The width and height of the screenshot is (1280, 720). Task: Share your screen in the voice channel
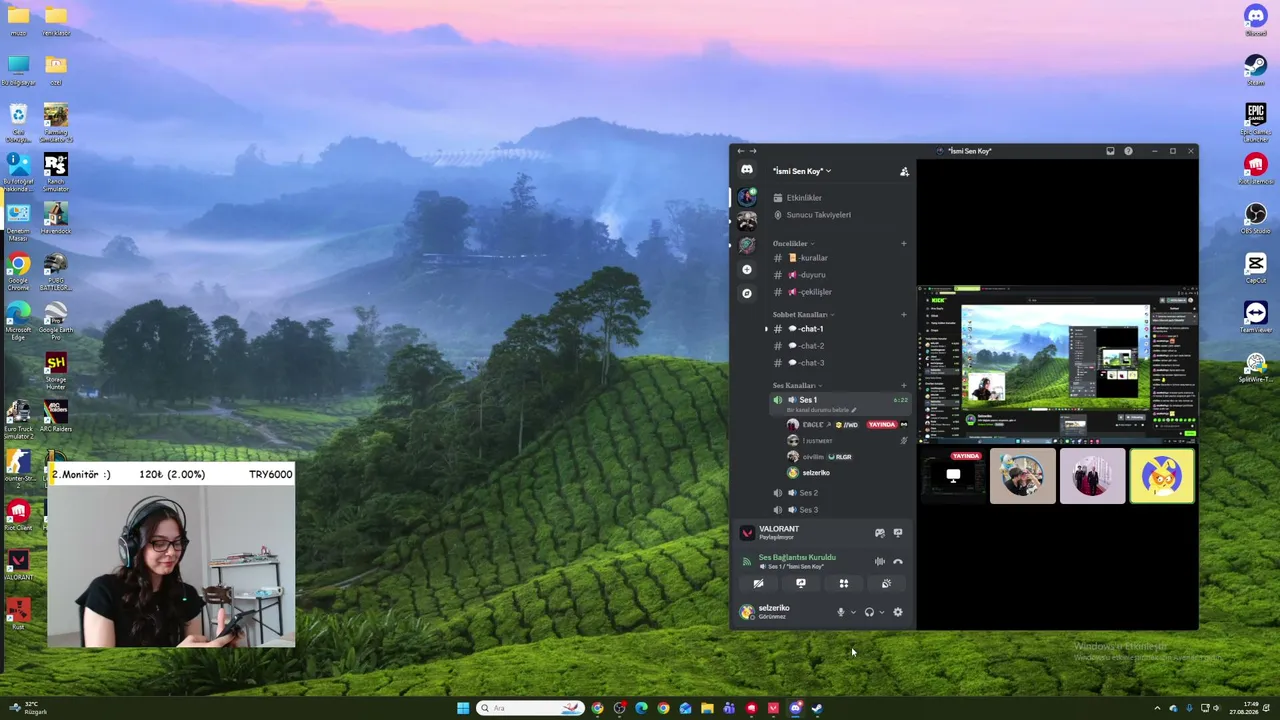tap(801, 584)
